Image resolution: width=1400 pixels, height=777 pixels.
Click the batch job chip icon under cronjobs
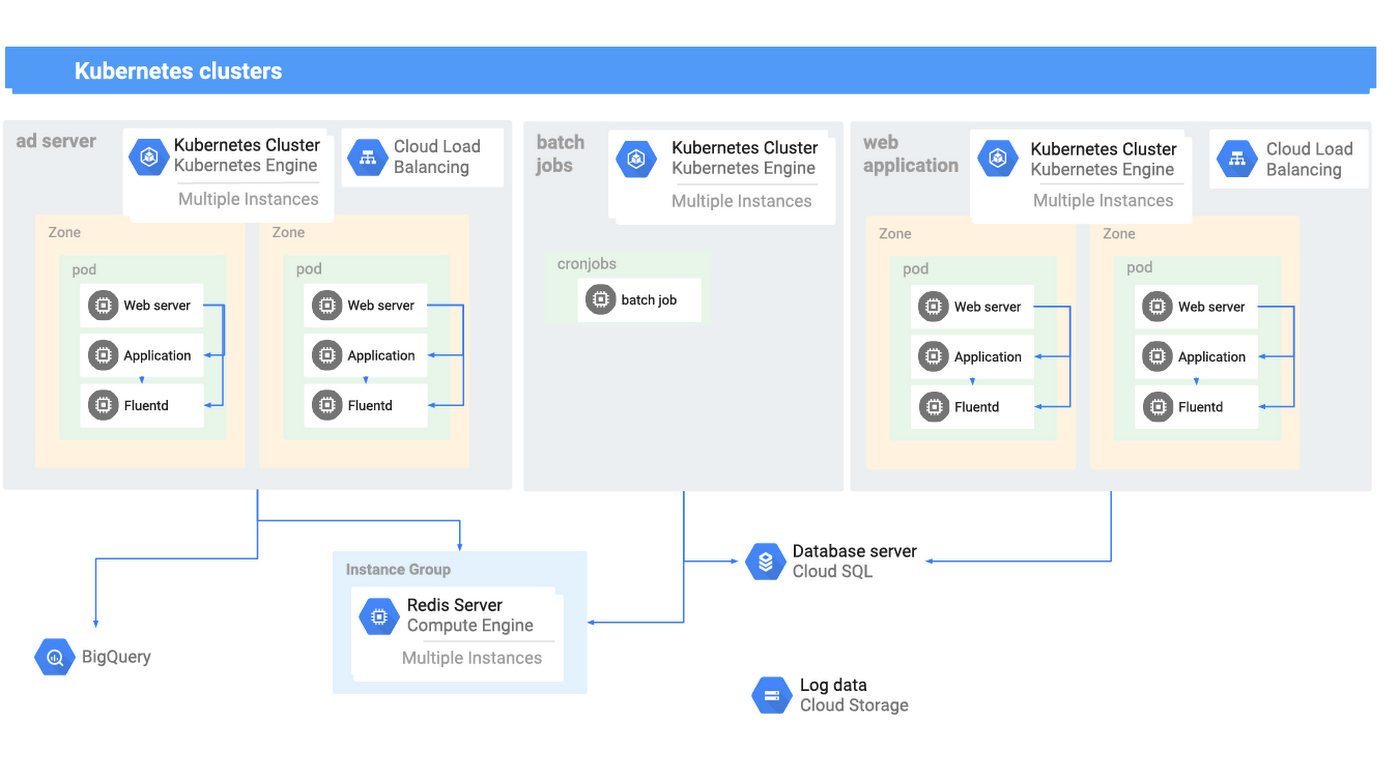(x=600, y=300)
